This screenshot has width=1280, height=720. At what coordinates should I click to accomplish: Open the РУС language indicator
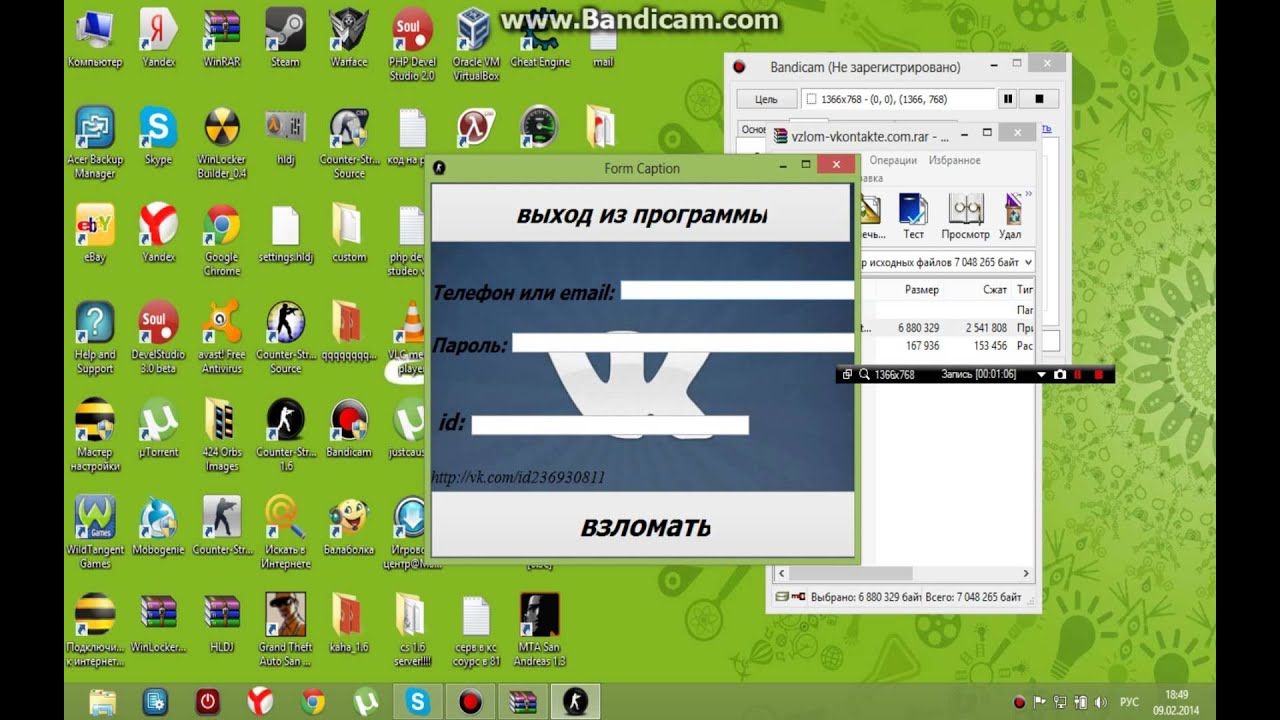click(x=1129, y=701)
